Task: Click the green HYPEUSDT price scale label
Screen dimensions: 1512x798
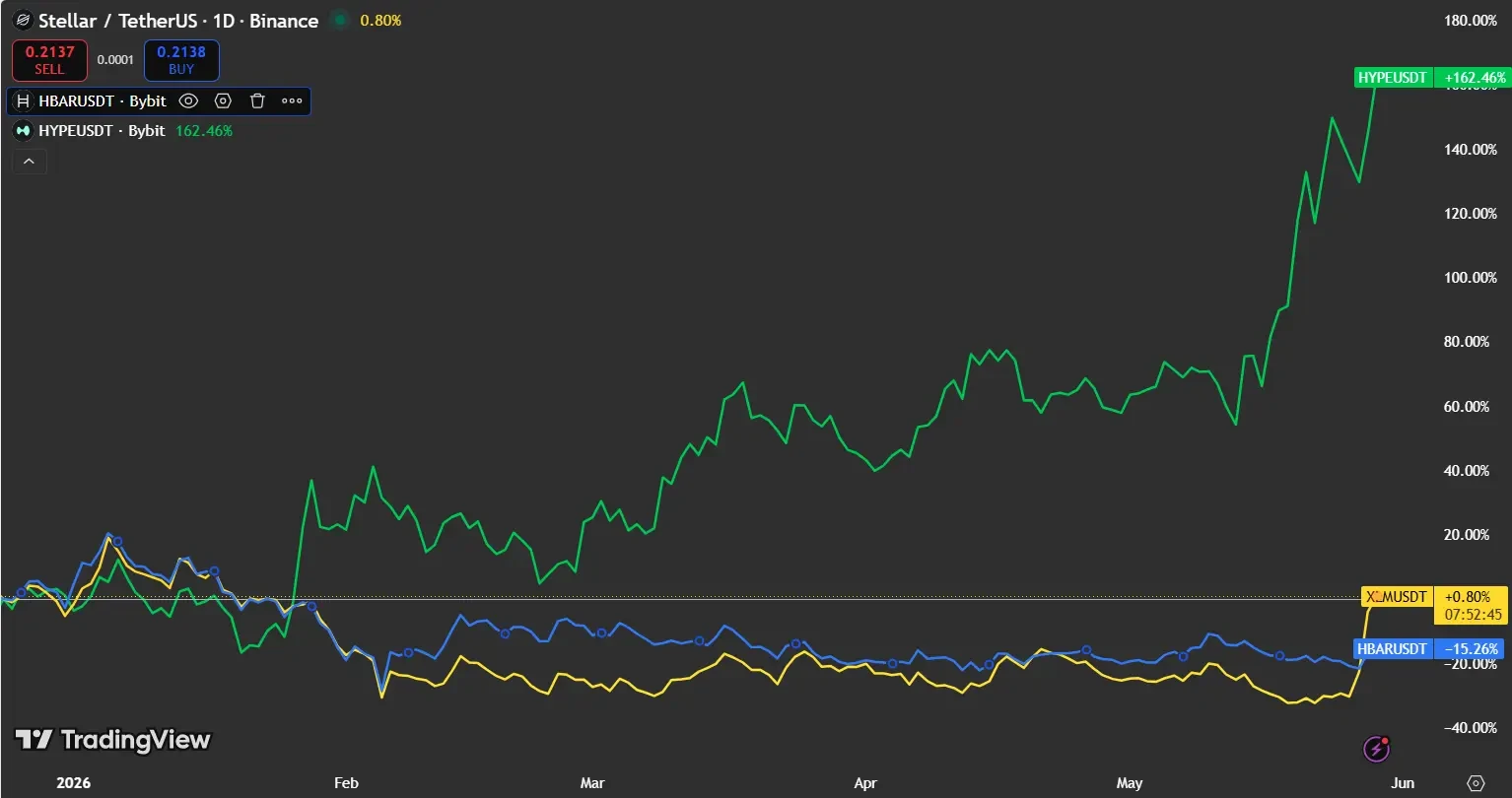Action: point(1393,78)
